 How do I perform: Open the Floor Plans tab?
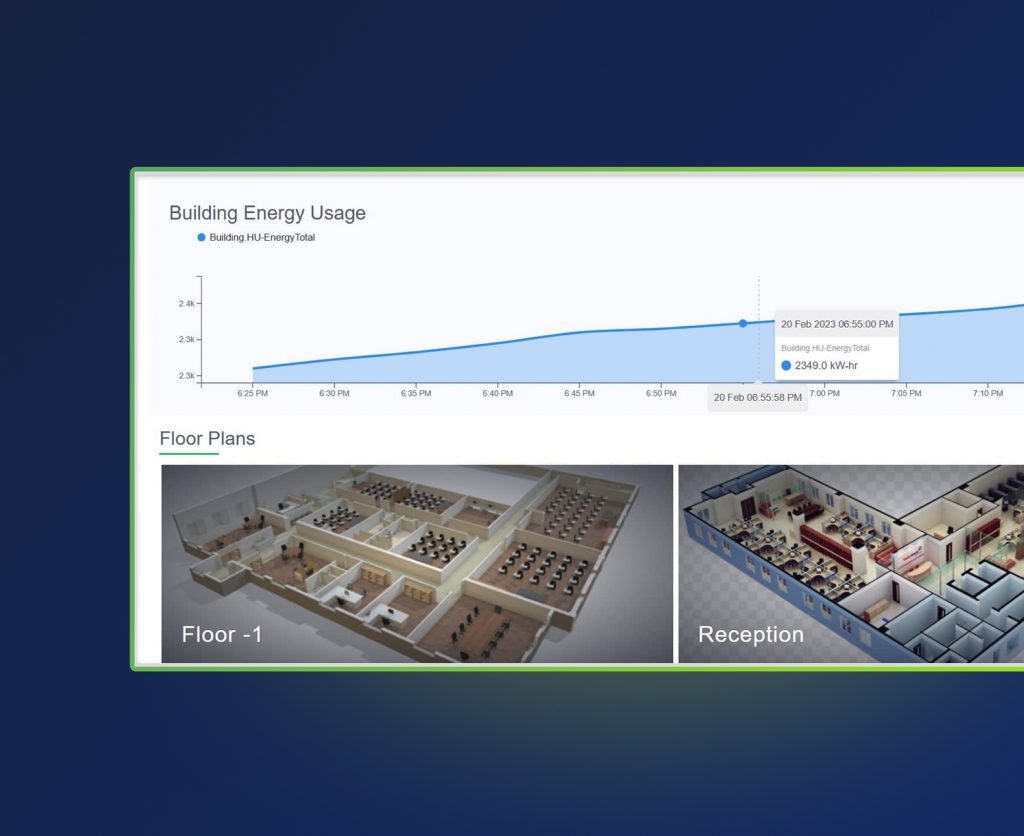tap(207, 439)
